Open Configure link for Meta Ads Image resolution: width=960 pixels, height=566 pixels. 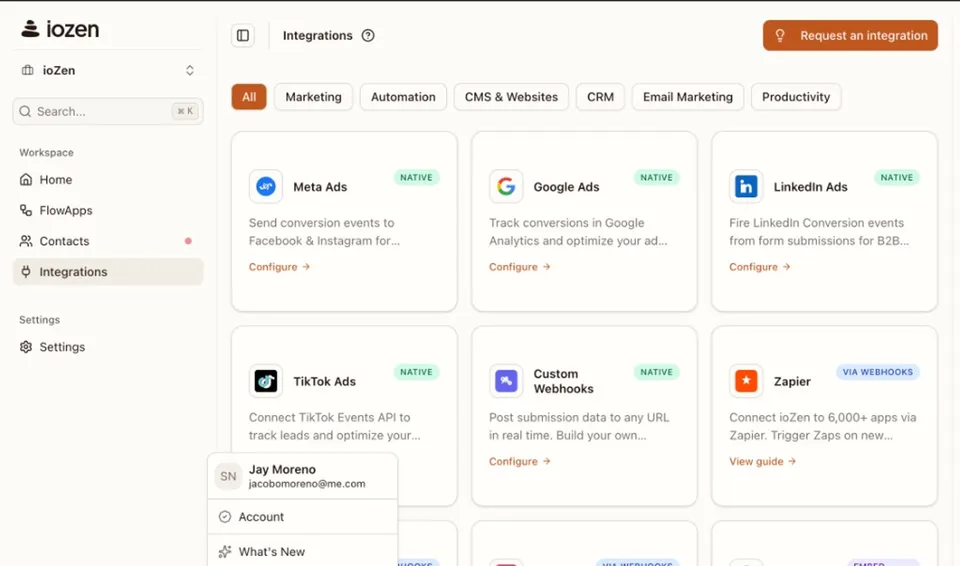coord(279,266)
